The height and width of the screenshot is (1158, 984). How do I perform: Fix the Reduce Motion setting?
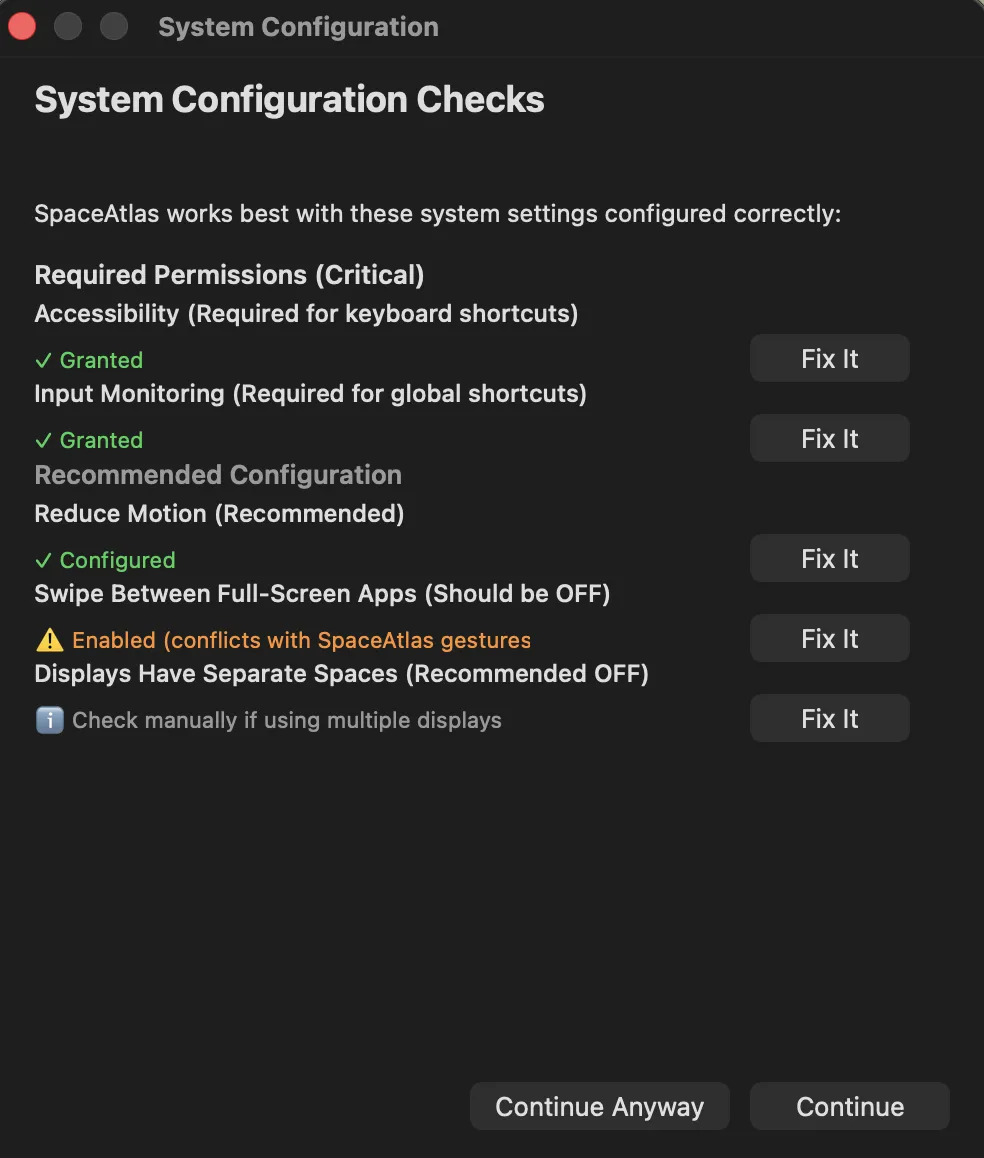pyautogui.click(x=829, y=558)
